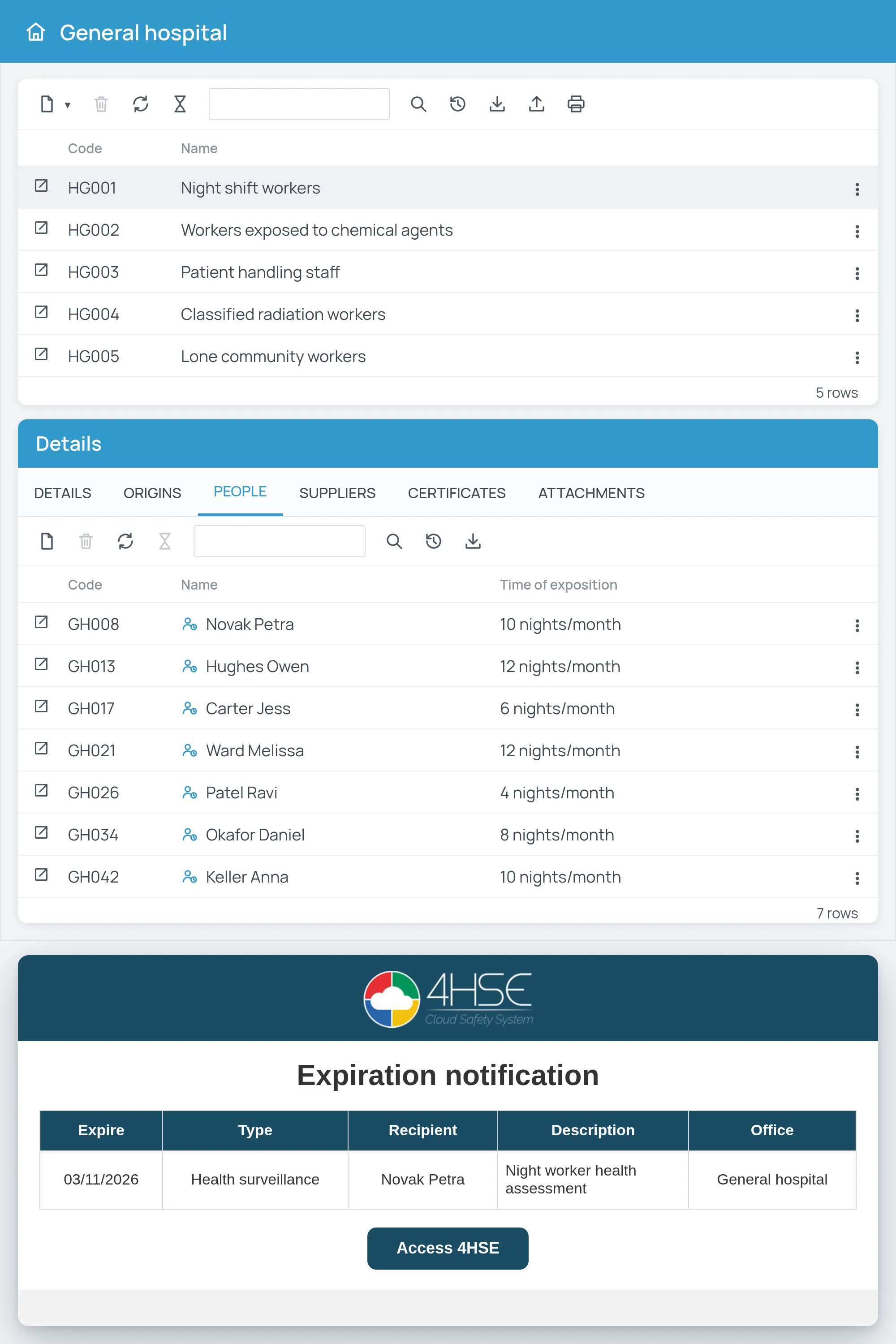Screen dimensions: 896x1344
Task: Switch to the CERTIFICATES tab
Action: click(457, 493)
